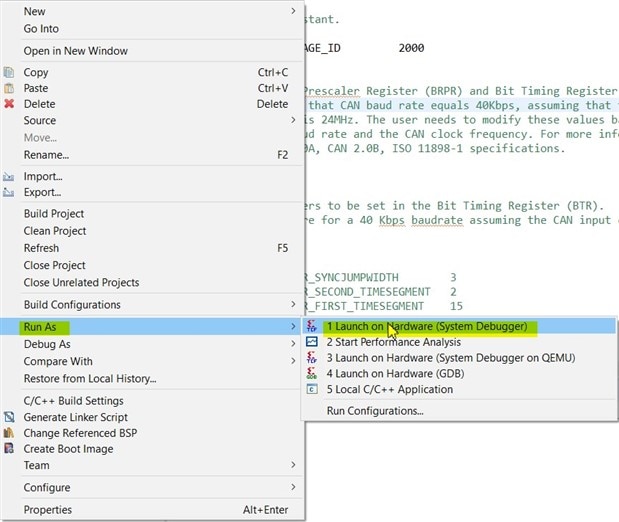Click the Change Referenced BSP icon
619x522 pixels.
[9, 433]
